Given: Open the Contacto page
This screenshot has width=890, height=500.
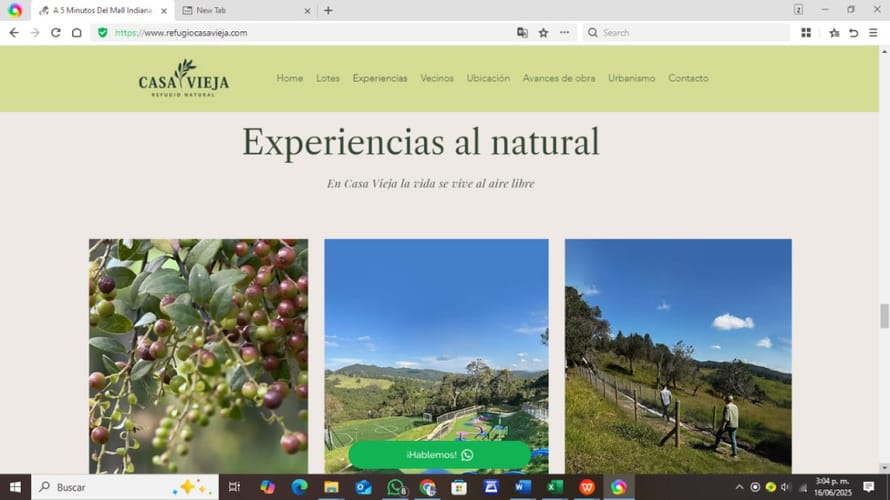Looking at the screenshot, I should click(688, 78).
